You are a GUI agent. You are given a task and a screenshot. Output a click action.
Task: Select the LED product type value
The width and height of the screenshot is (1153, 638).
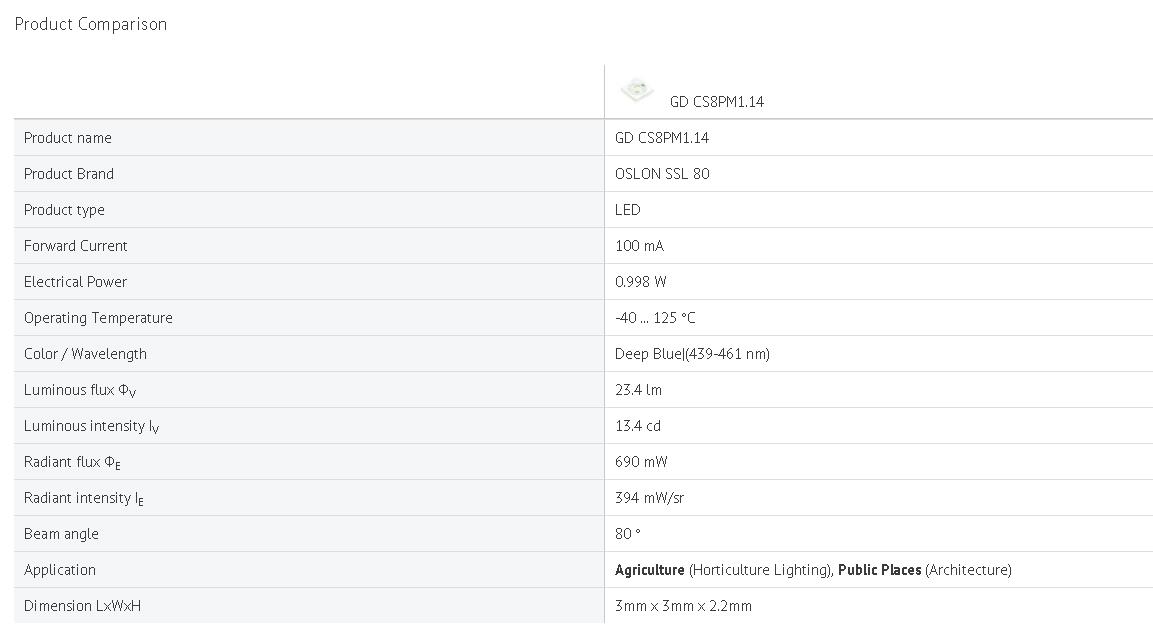pyautogui.click(x=627, y=210)
